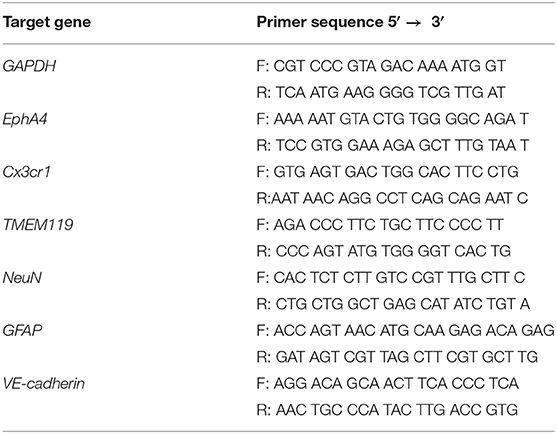The width and height of the screenshot is (557, 434).
Task: Select the Cx3cr1 gene name
Action: point(27,172)
